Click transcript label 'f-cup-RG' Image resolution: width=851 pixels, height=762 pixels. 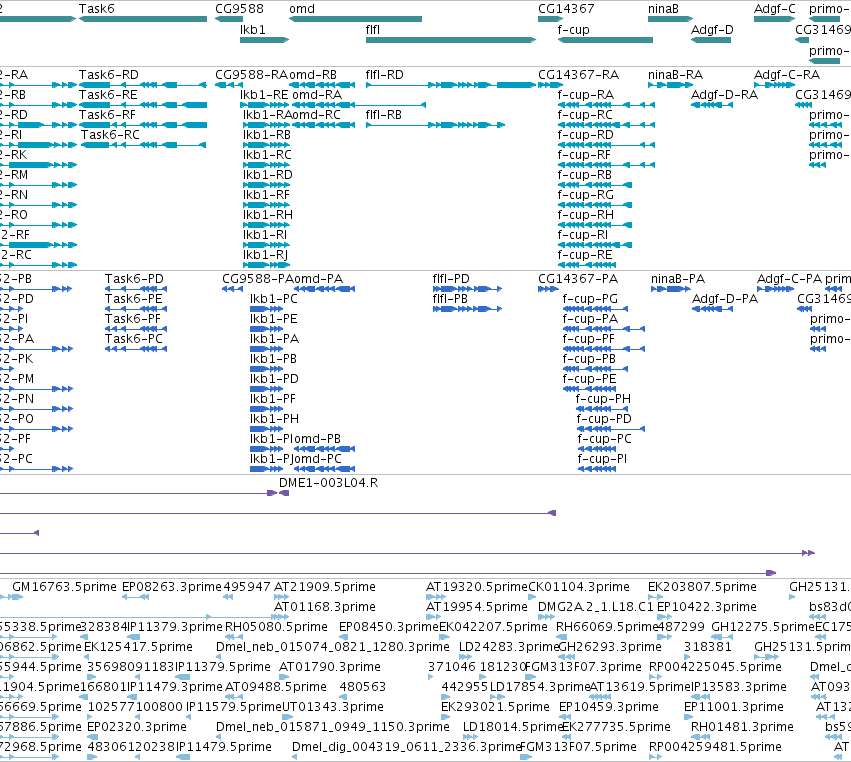(x=586, y=194)
